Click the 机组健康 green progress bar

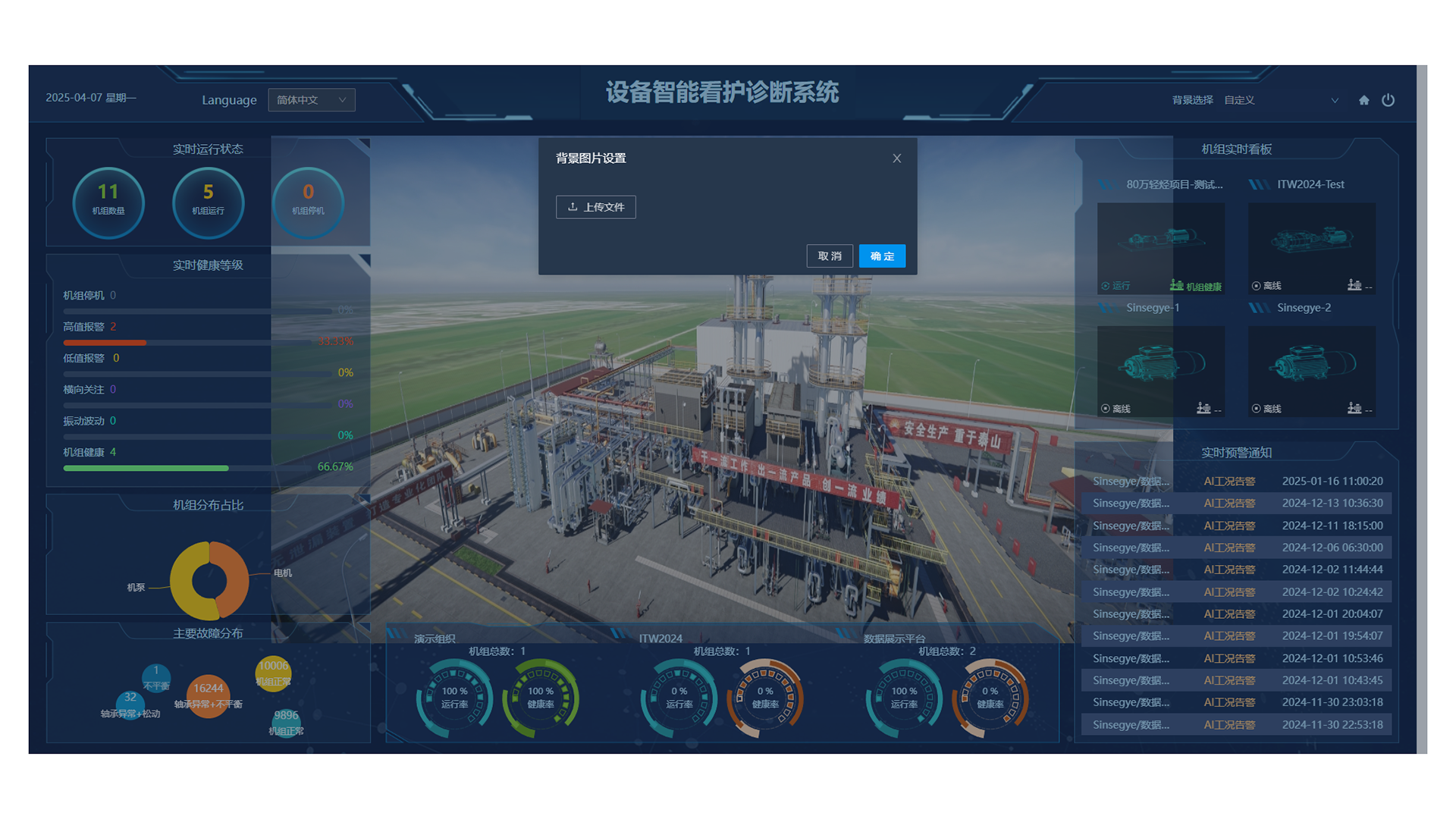[x=146, y=468]
